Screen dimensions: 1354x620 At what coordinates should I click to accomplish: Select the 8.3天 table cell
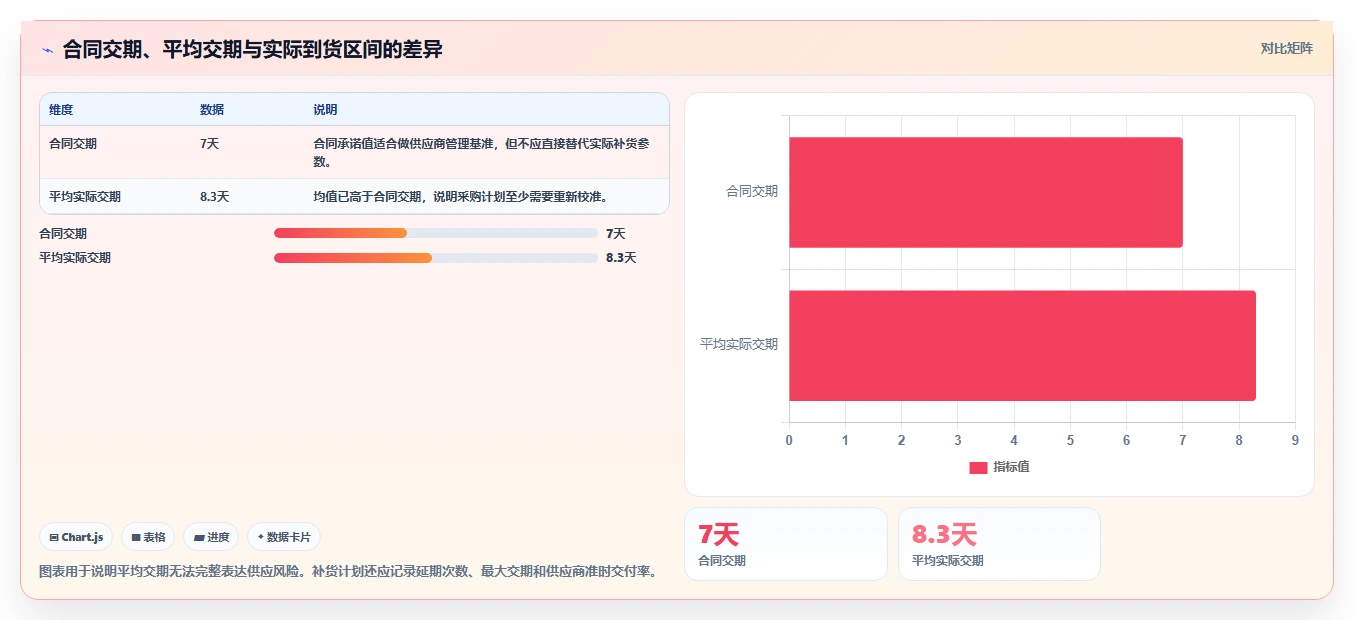pos(214,196)
